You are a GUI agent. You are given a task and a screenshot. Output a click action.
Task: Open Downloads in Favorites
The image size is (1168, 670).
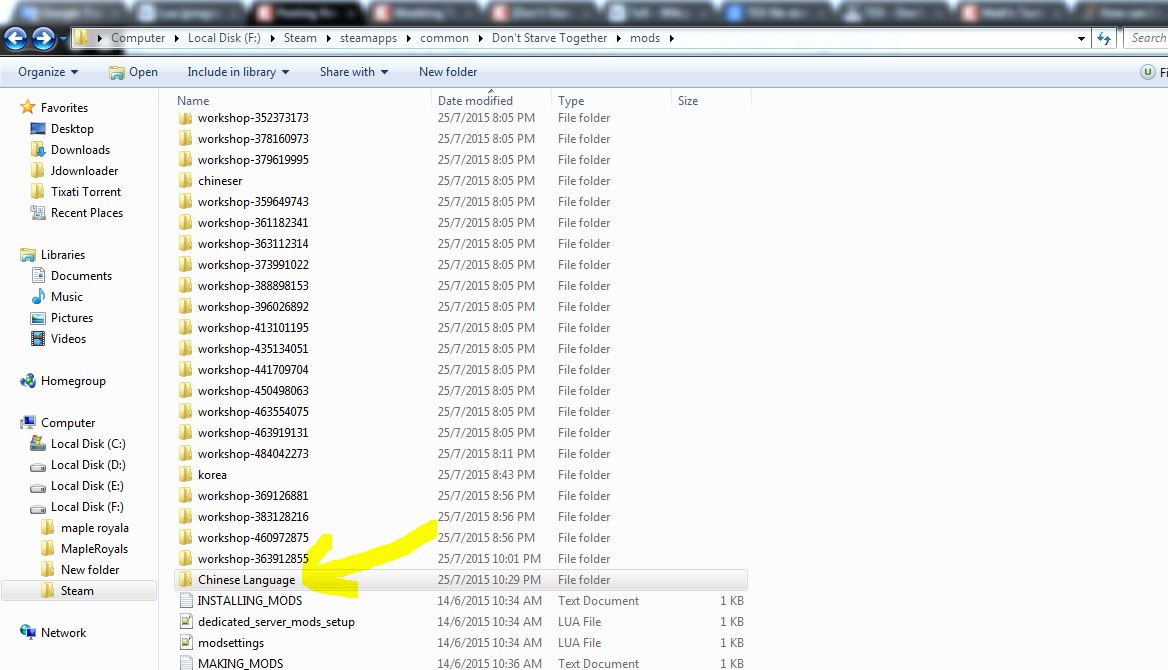pyautogui.click(x=80, y=150)
